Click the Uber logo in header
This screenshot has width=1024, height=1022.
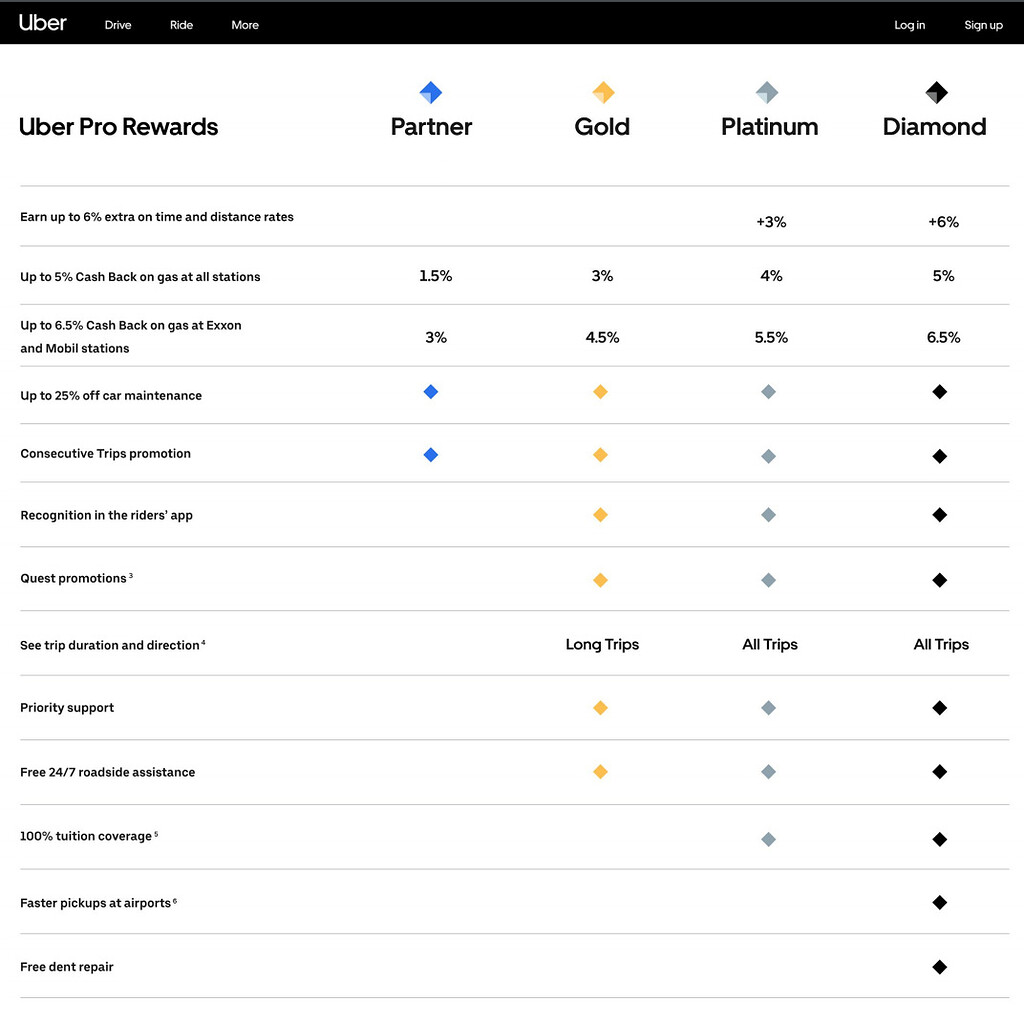point(43,23)
